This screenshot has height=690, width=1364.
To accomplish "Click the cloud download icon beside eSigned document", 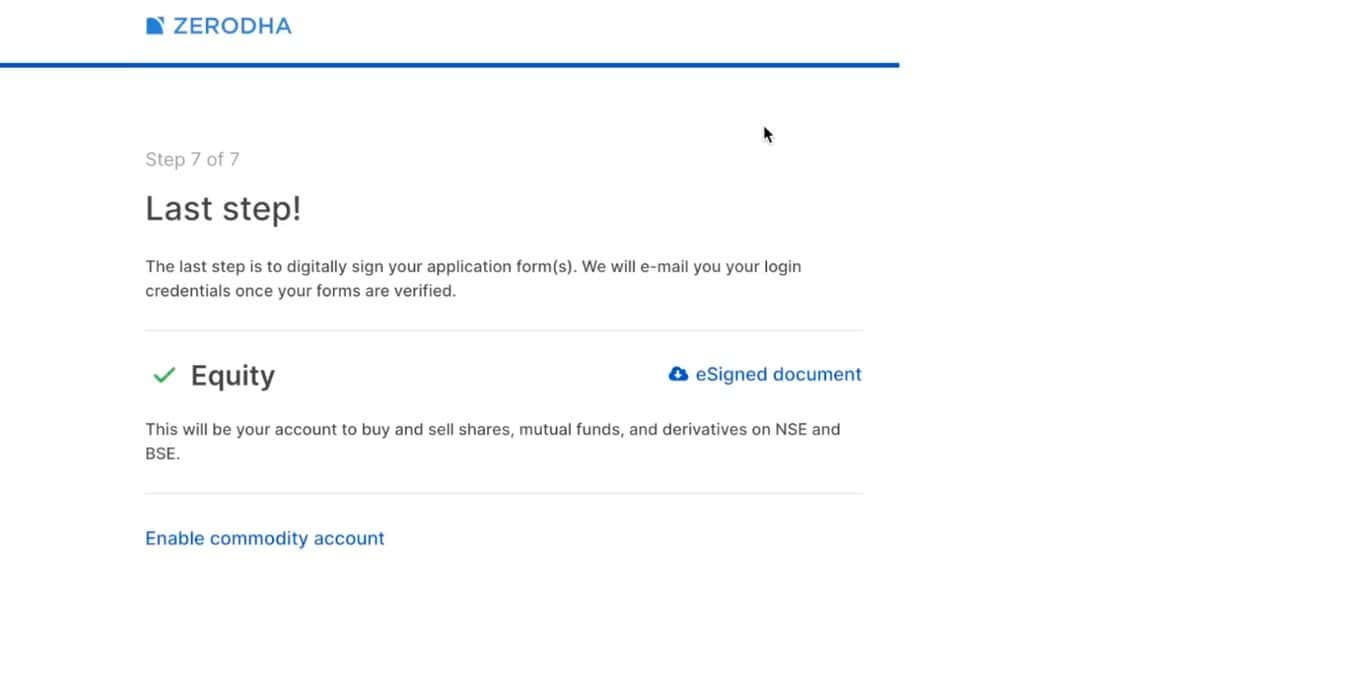I will tap(678, 373).
